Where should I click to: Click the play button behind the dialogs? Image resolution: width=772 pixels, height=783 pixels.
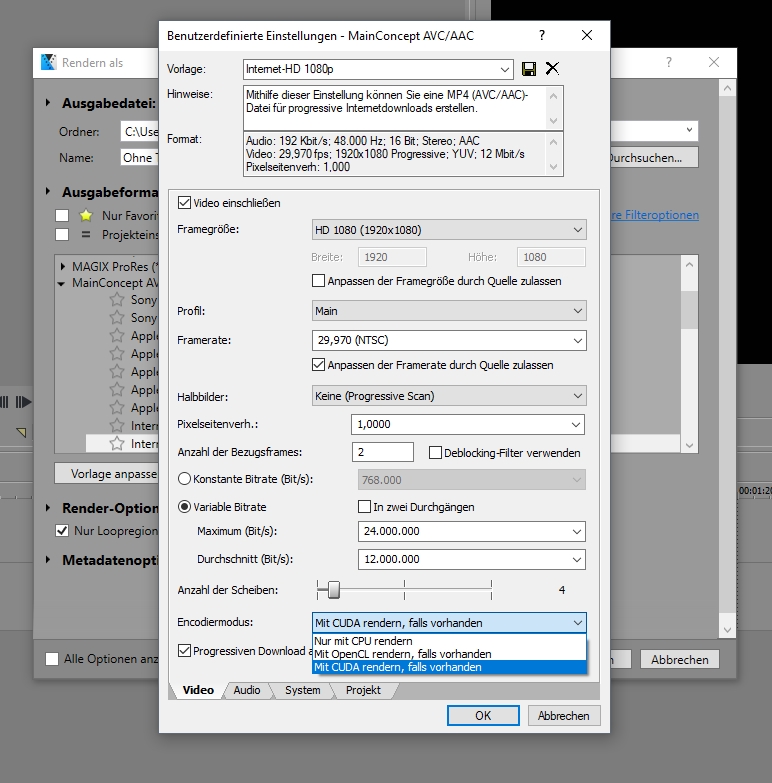point(23,402)
